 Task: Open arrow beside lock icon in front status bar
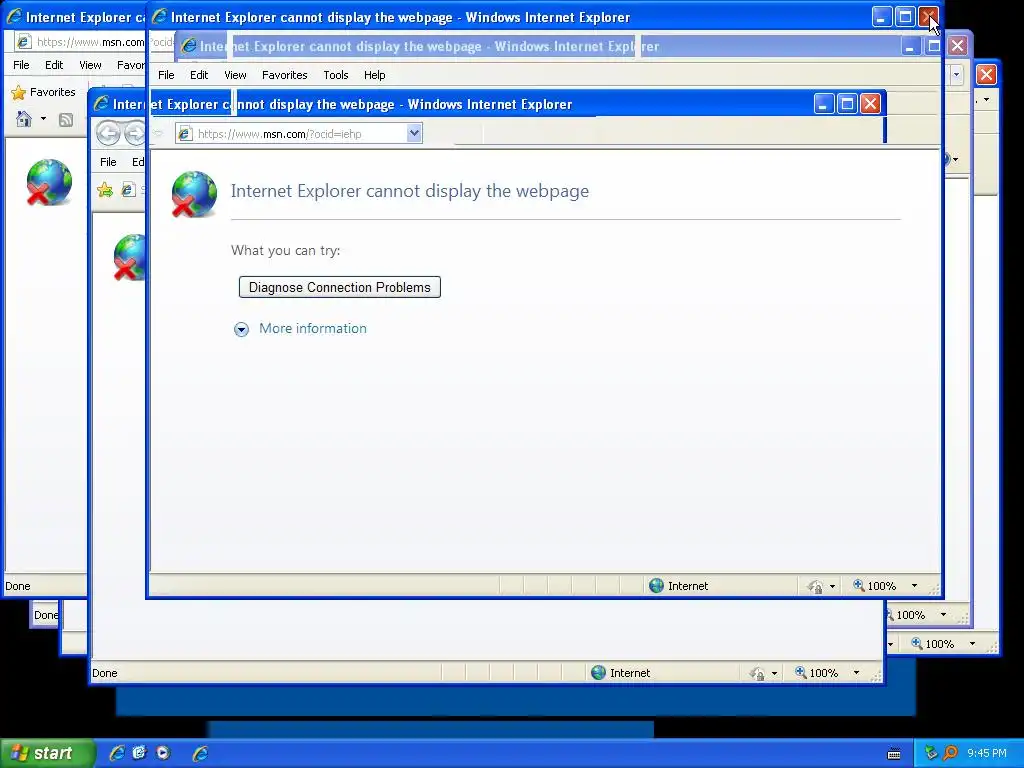point(832,586)
